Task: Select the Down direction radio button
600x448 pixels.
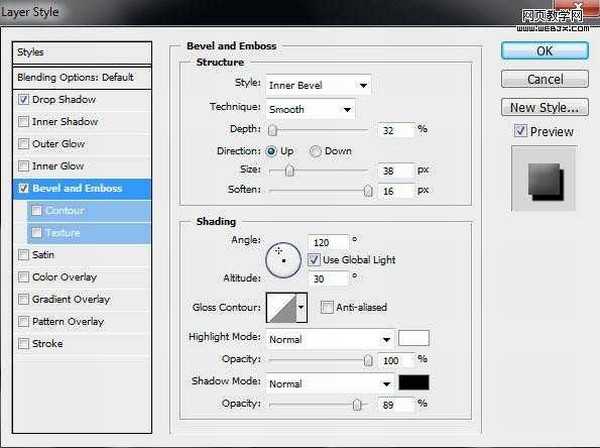Action: (316, 151)
